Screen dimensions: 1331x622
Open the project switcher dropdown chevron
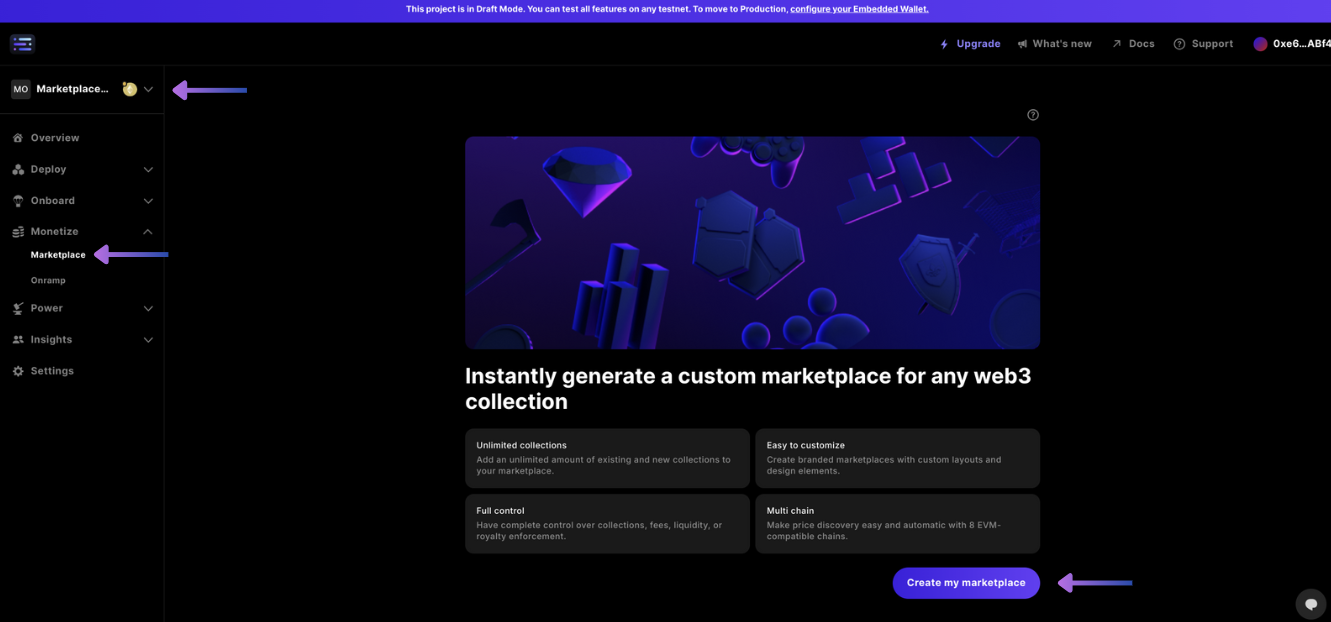coord(149,88)
